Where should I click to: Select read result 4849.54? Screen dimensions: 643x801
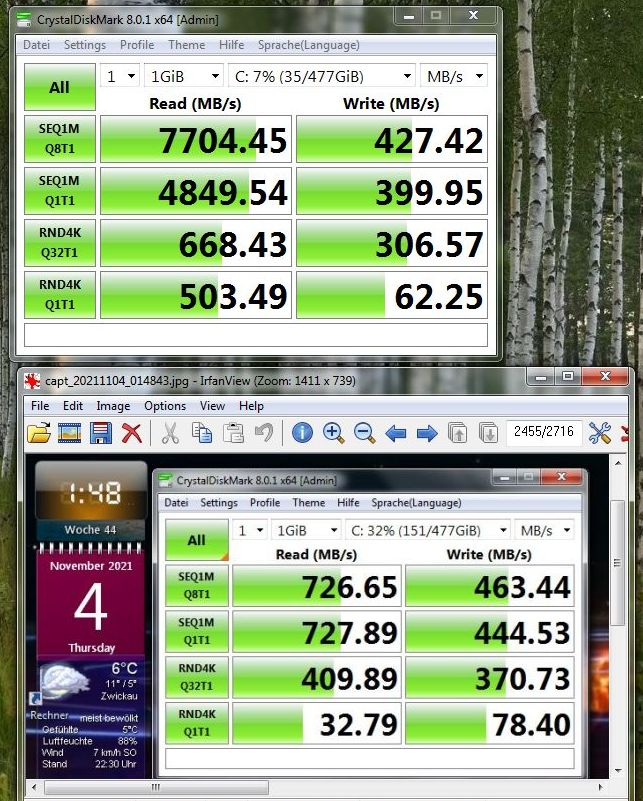pyautogui.click(x=196, y=191)
